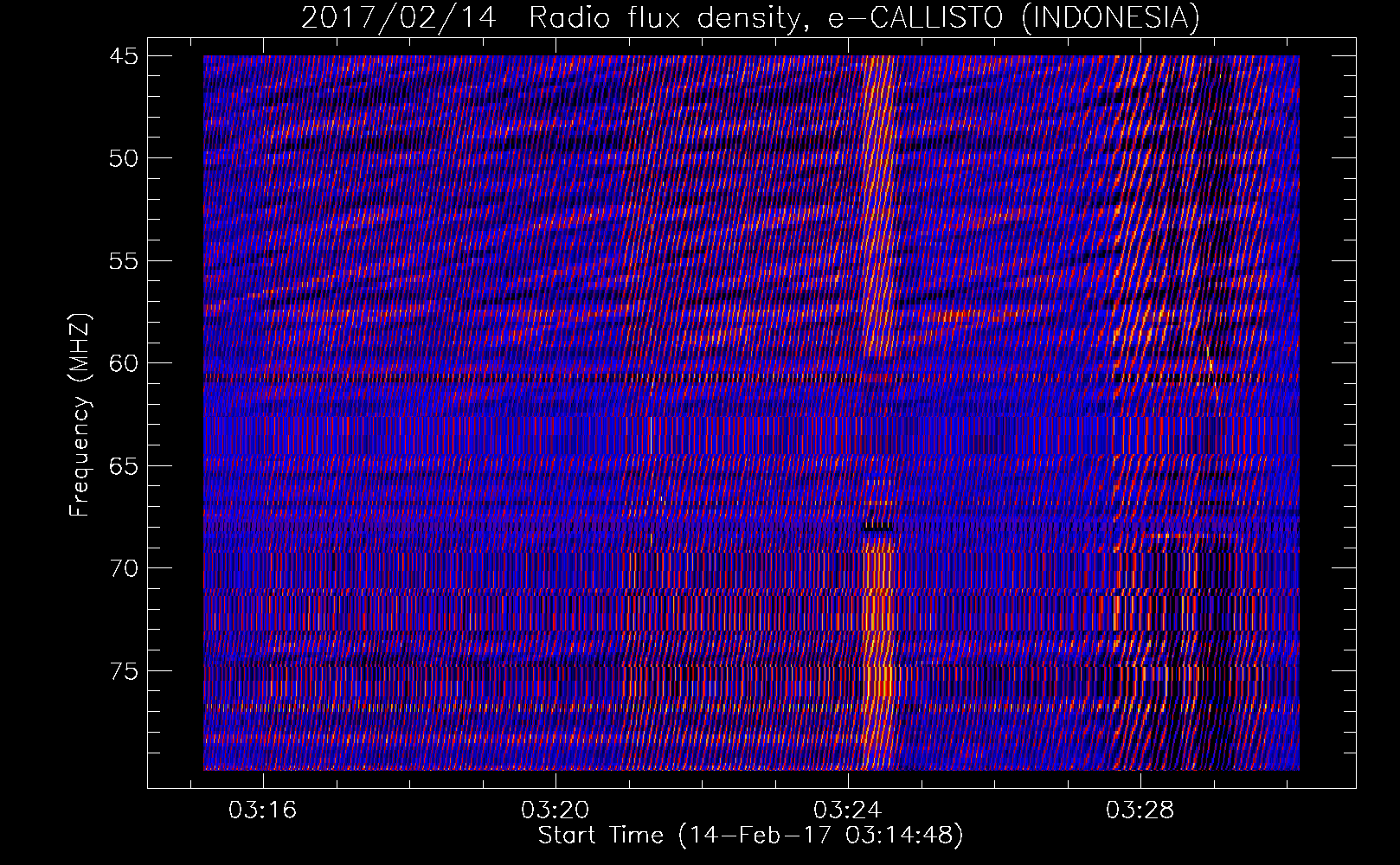Image resolution: width=1400 pixels, height=865 pixels.
Task: Click the 55 MHz frequency tick label
Action: click(124, 261)
